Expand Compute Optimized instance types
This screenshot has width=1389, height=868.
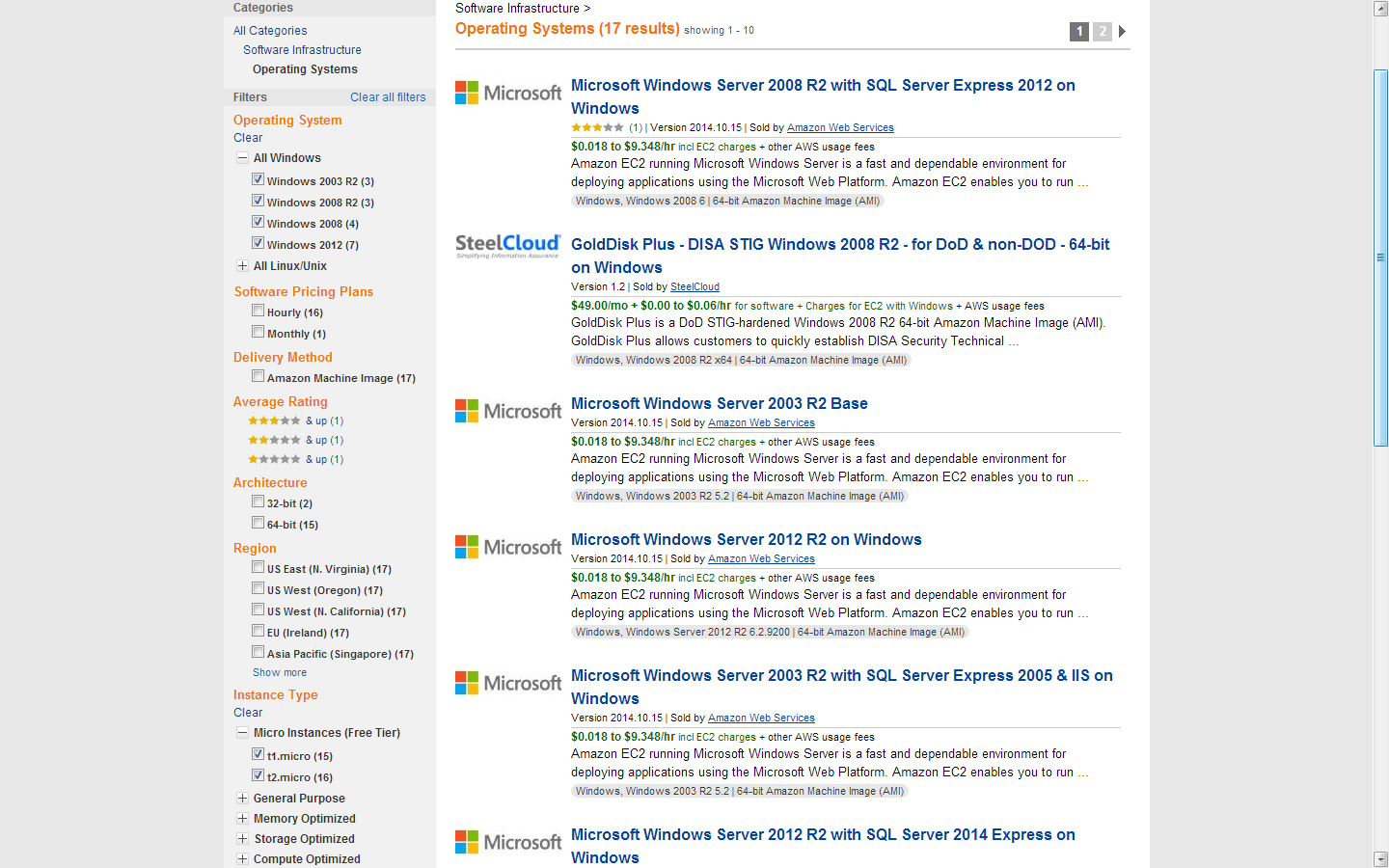[x=242, y=859]
